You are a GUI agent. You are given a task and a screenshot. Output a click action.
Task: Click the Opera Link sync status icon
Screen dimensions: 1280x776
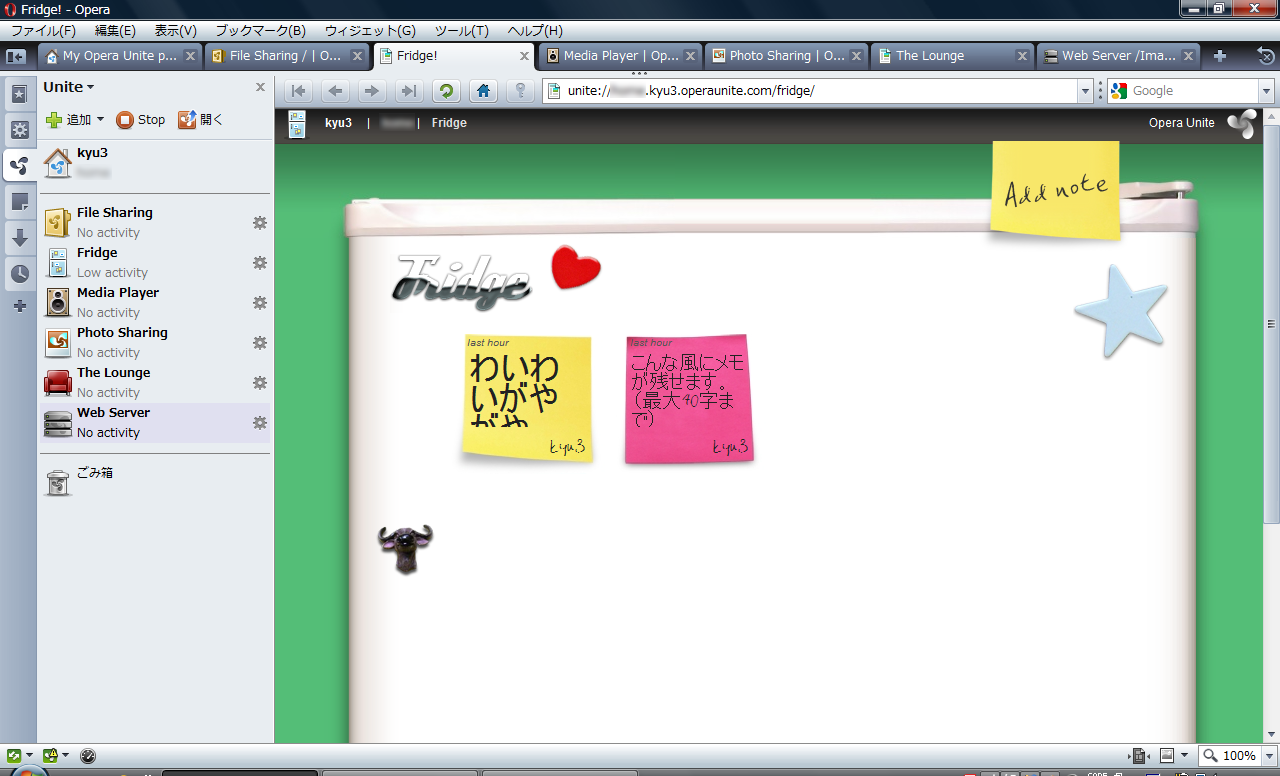tap(13, 756)
